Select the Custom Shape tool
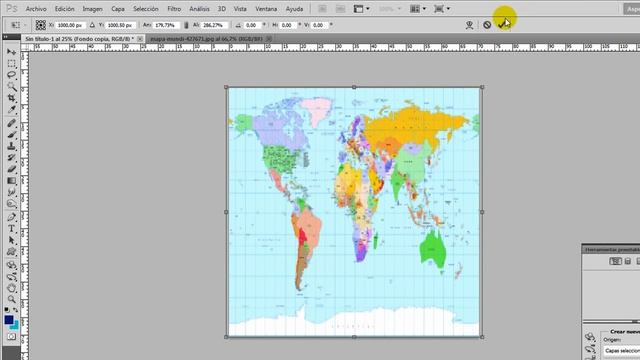The image size is (640, 360). 11,252
